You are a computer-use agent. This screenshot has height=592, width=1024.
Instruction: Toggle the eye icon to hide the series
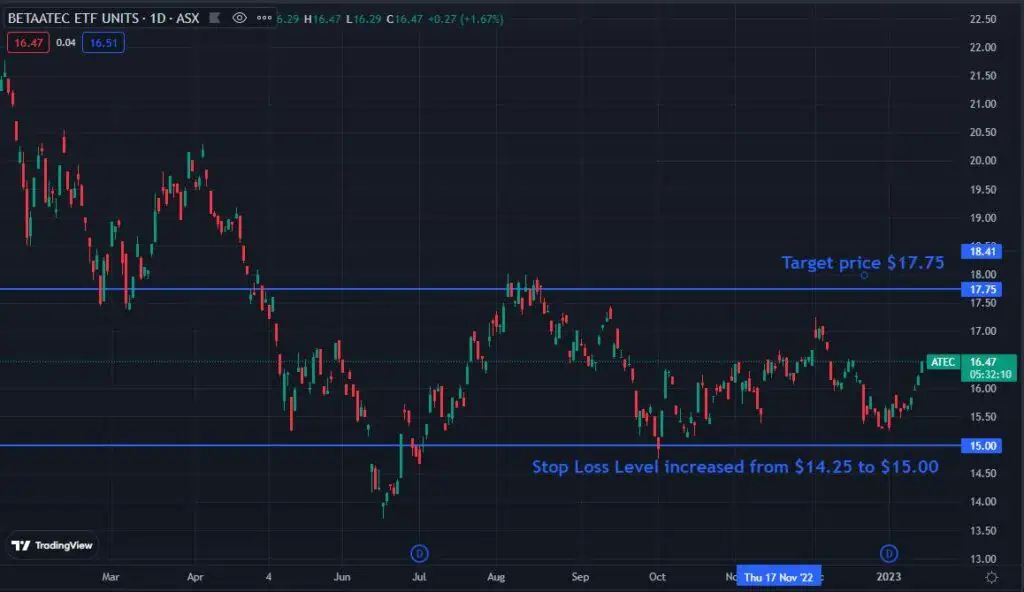pyautogui.click(x=239, y=18)
